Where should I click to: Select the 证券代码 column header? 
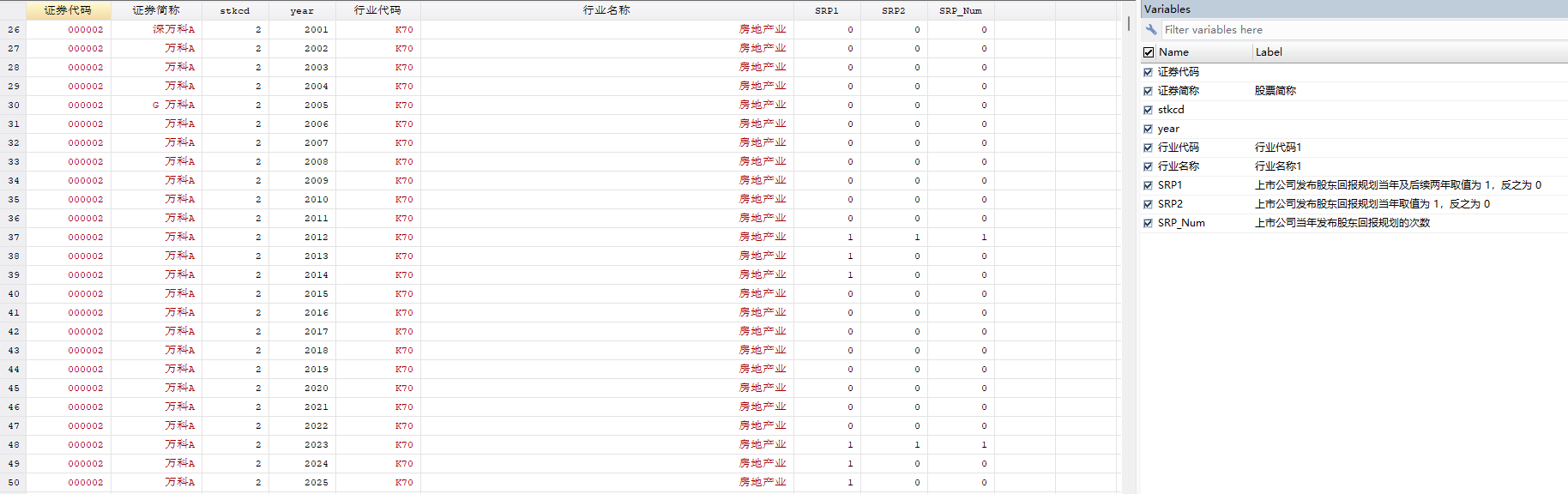[69, 10]
